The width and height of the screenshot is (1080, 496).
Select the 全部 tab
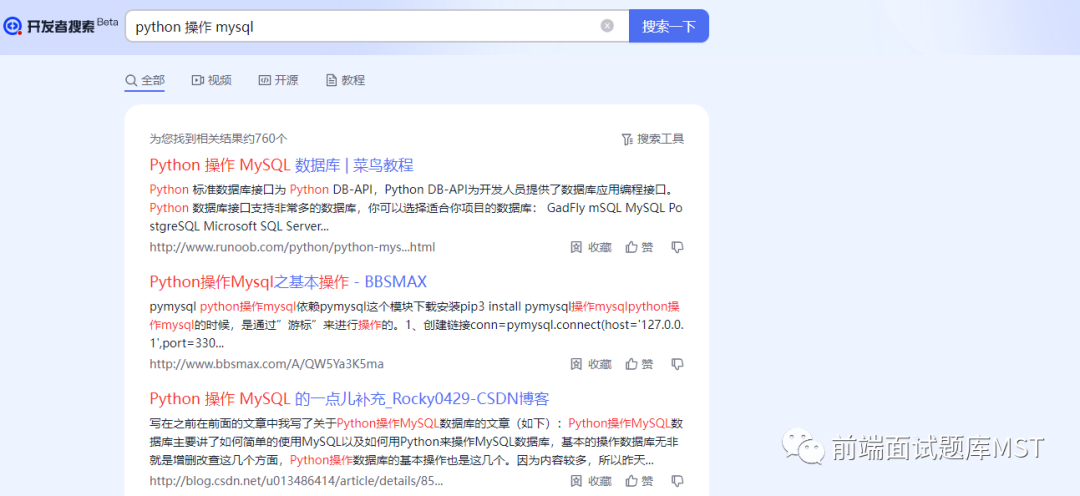coord(145,81)
